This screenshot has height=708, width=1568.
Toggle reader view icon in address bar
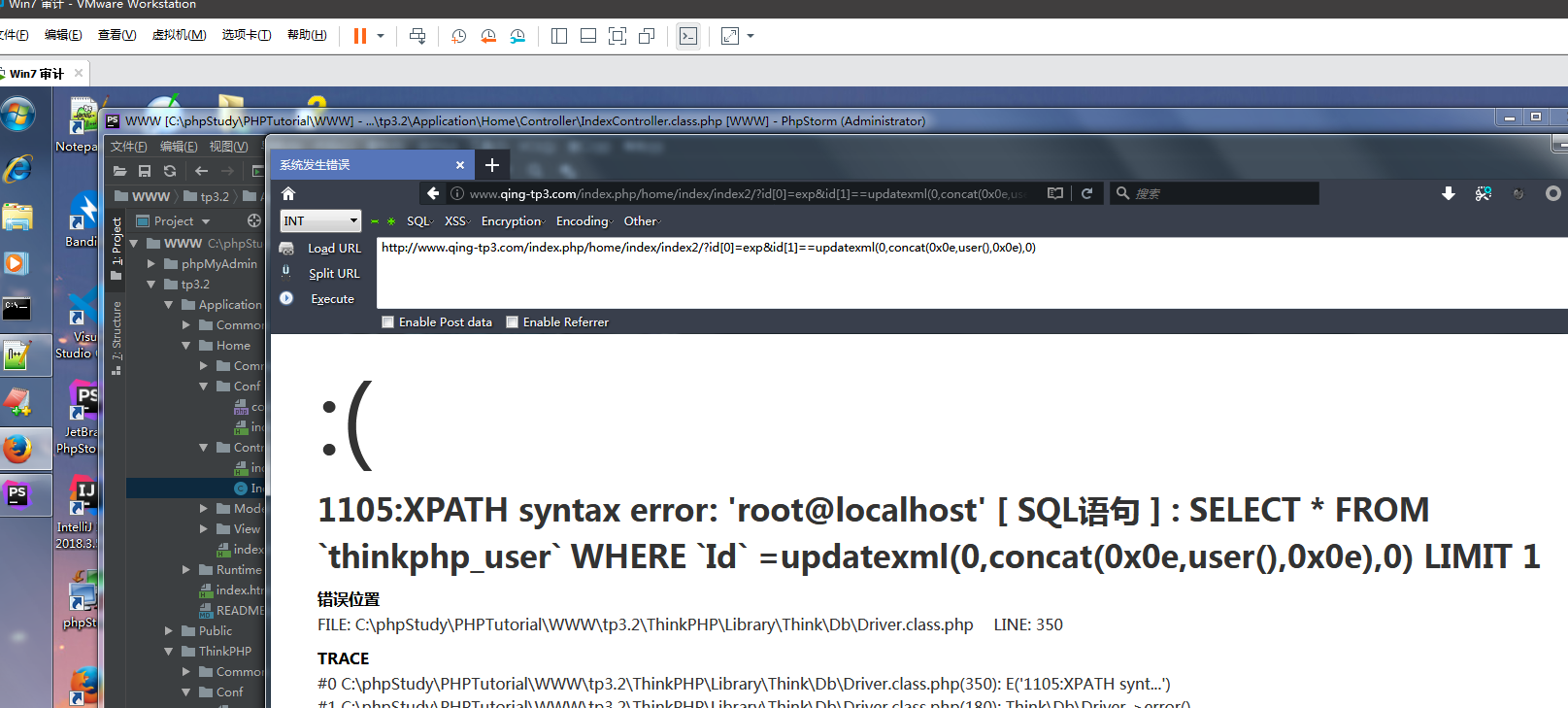(x=1055, y=193)
